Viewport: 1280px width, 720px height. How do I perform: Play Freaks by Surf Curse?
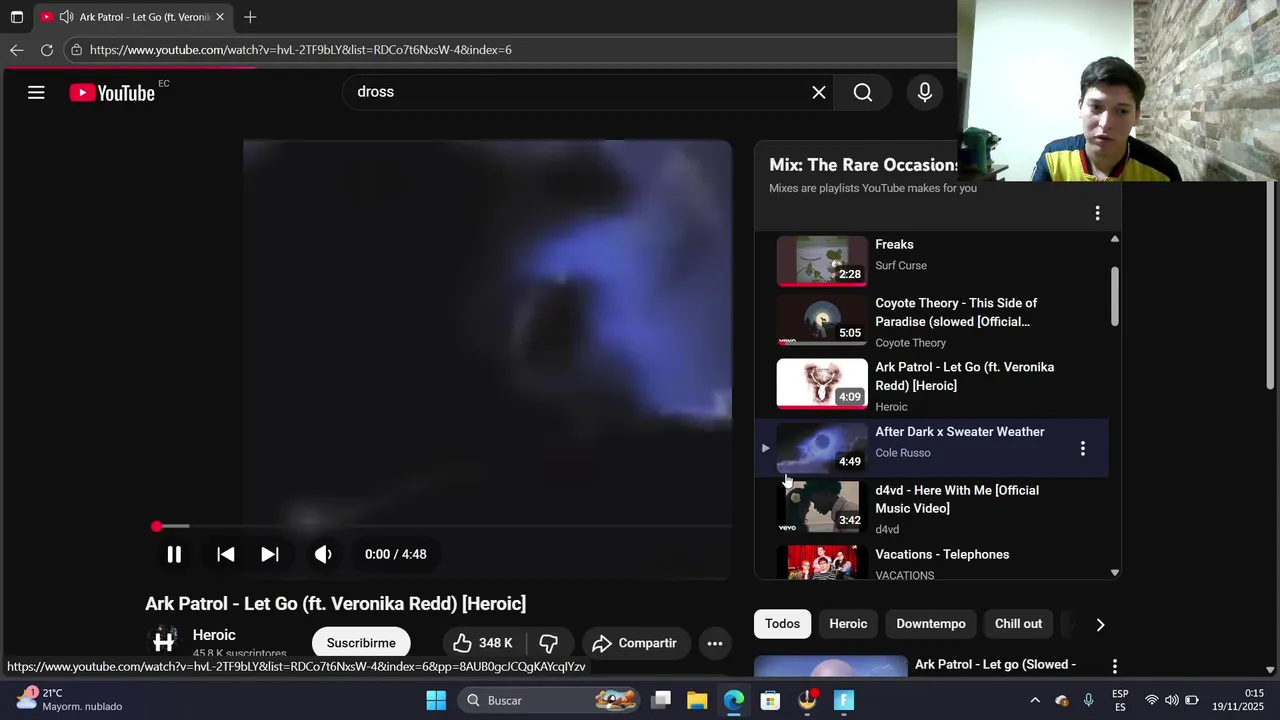[x=930, y=259]
